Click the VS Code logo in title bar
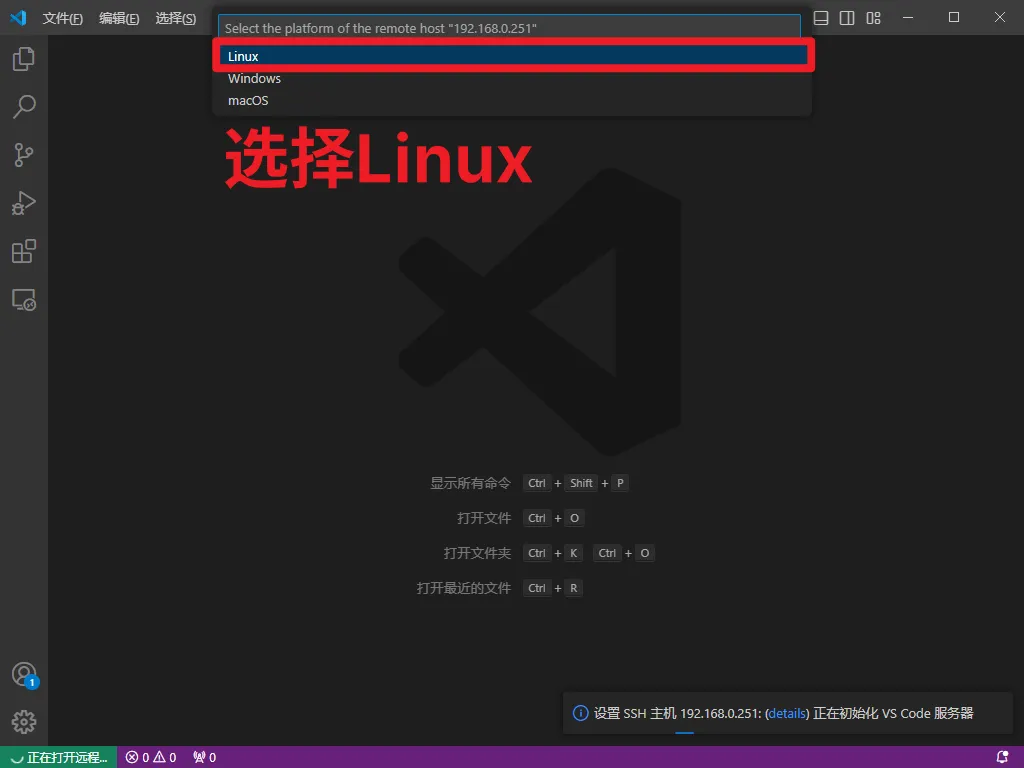The image size is (1024, 768). (x=18, y=18)
